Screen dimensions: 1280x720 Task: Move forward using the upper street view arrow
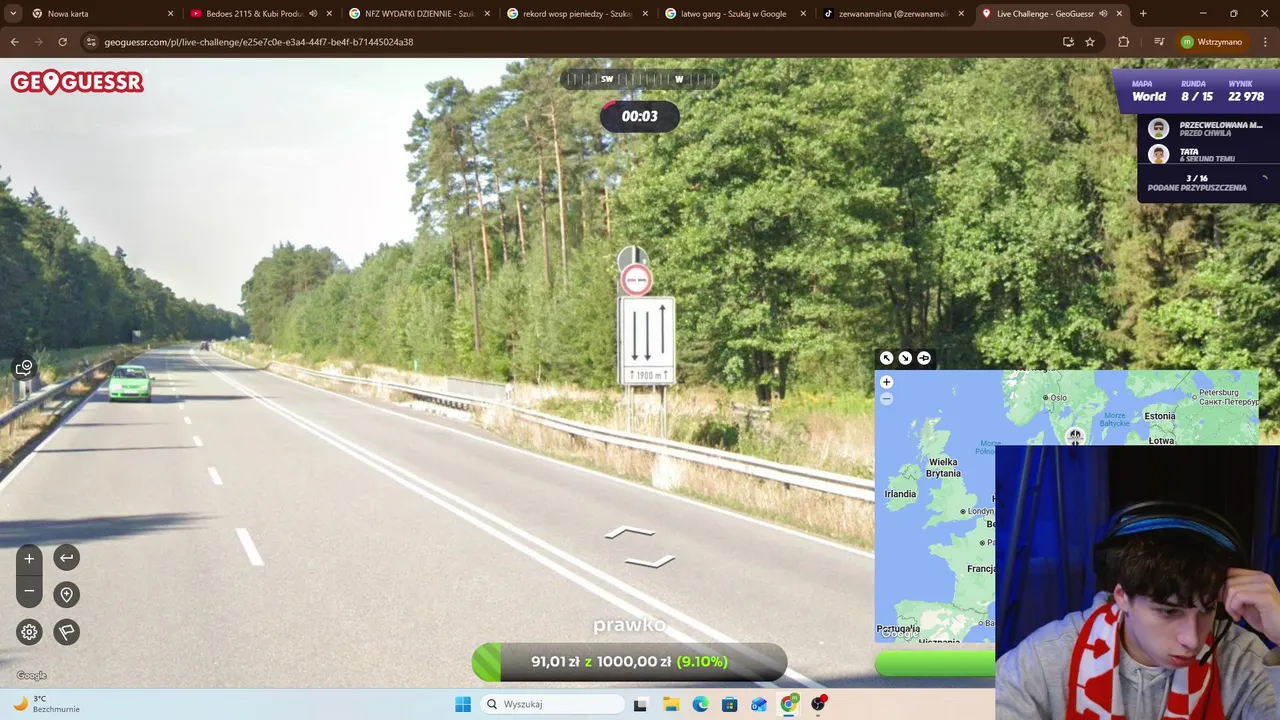(x=630, y=531)
